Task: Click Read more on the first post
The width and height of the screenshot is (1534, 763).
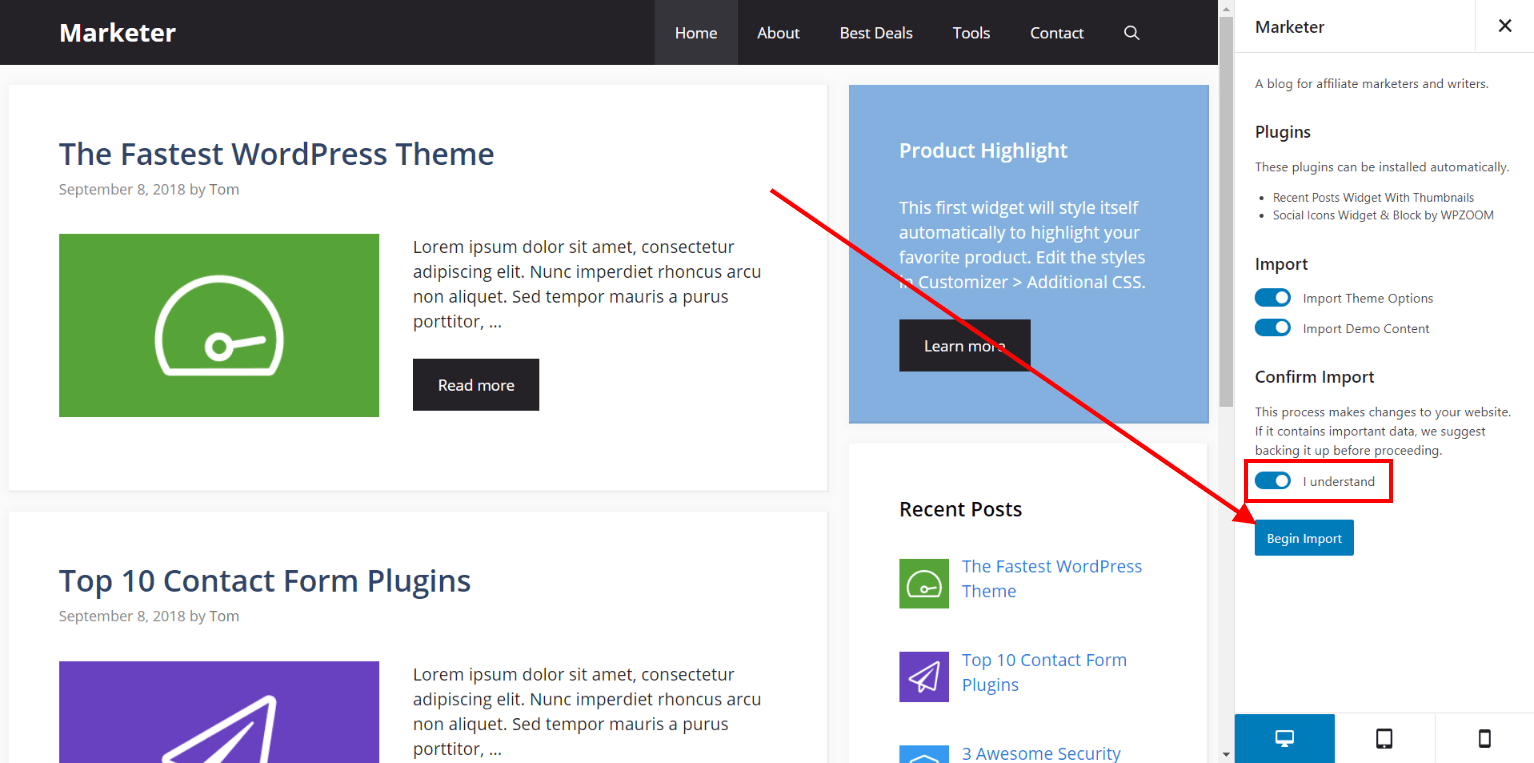Action: [476, 384]
